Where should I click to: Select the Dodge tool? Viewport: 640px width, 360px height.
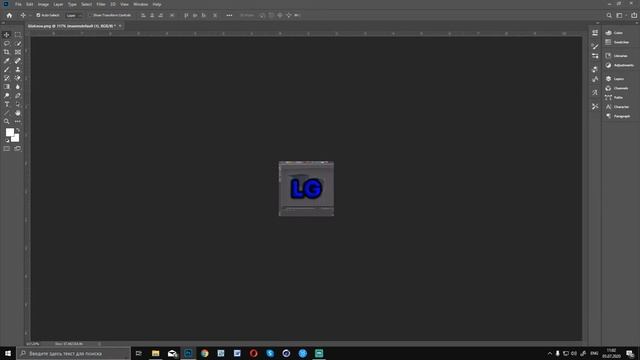[x=7, y=96]
